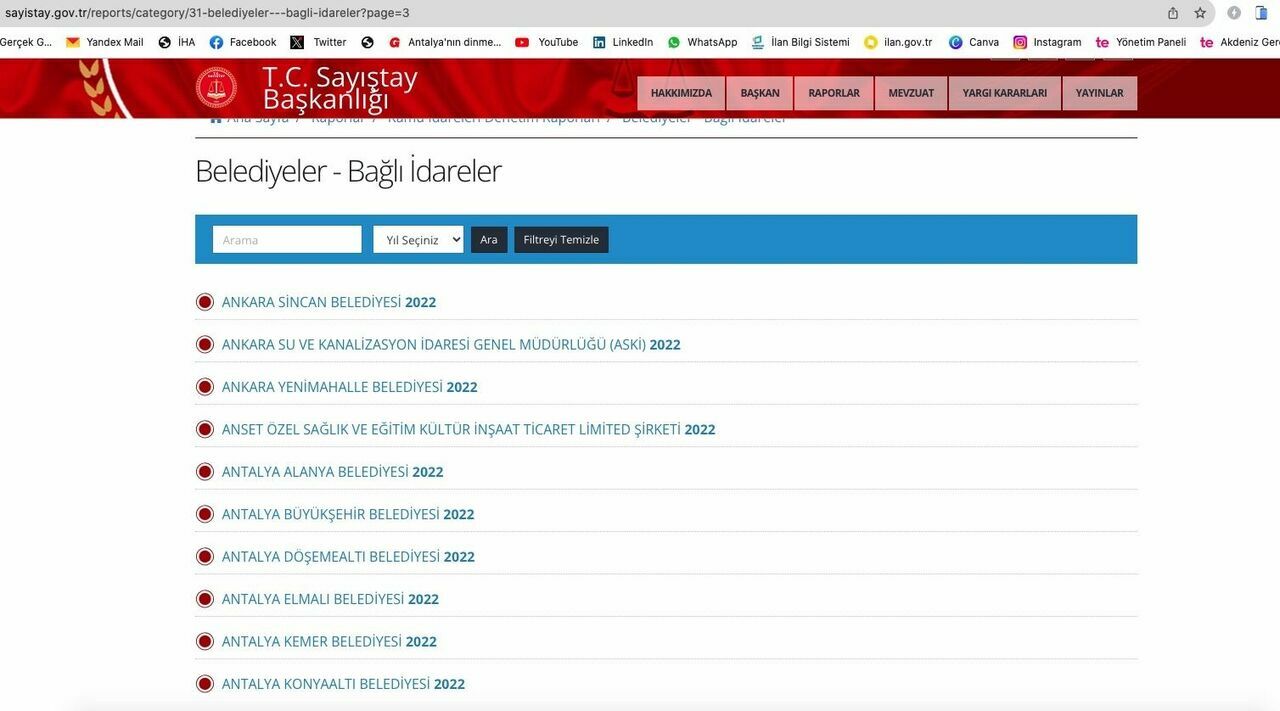Viewport: 1280px width, 711px height.
Task: Open Antalya Konyaaltı Belediyesi 2022 report
Action: point(344,684)
